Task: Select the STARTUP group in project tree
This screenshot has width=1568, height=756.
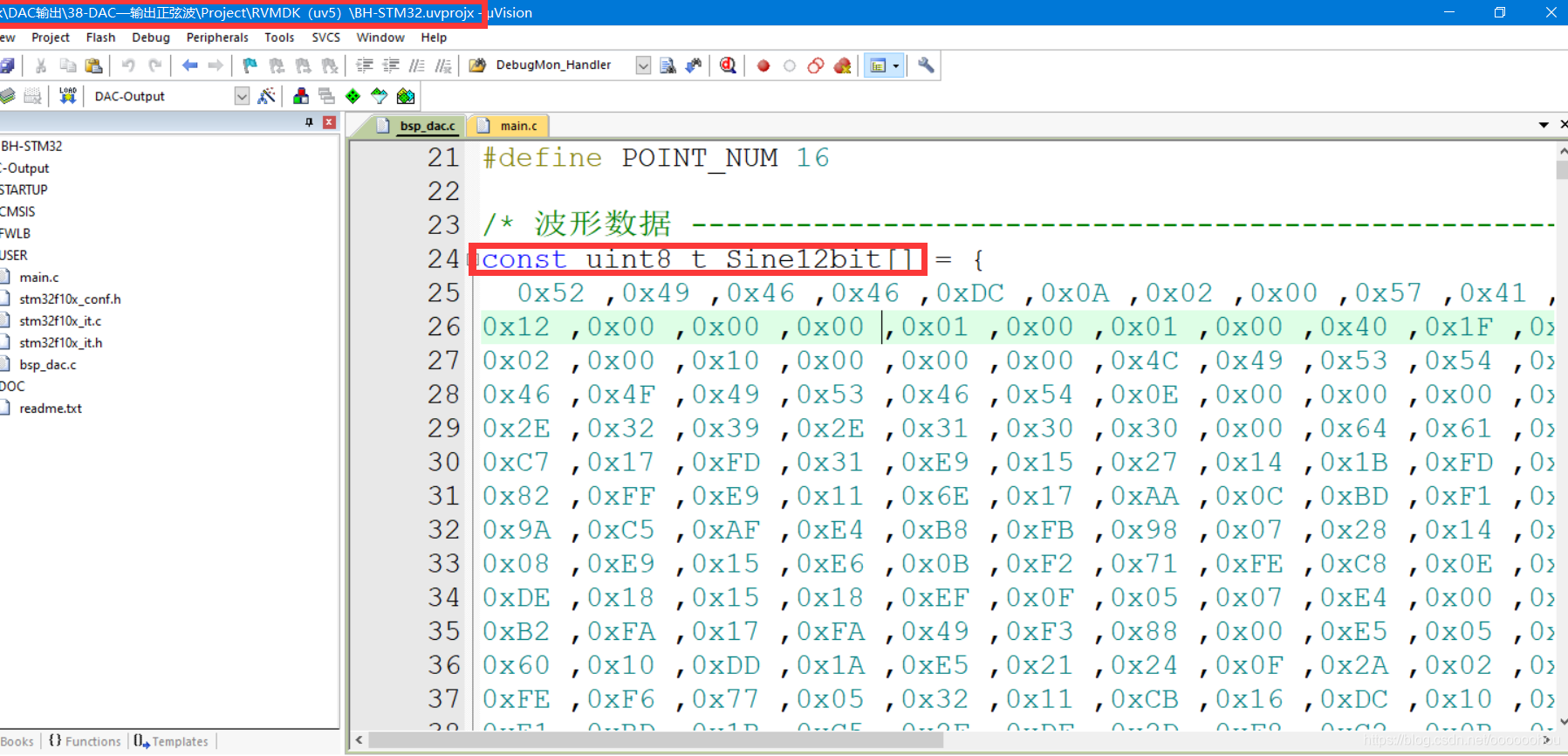Action: (x=24, y=189)
